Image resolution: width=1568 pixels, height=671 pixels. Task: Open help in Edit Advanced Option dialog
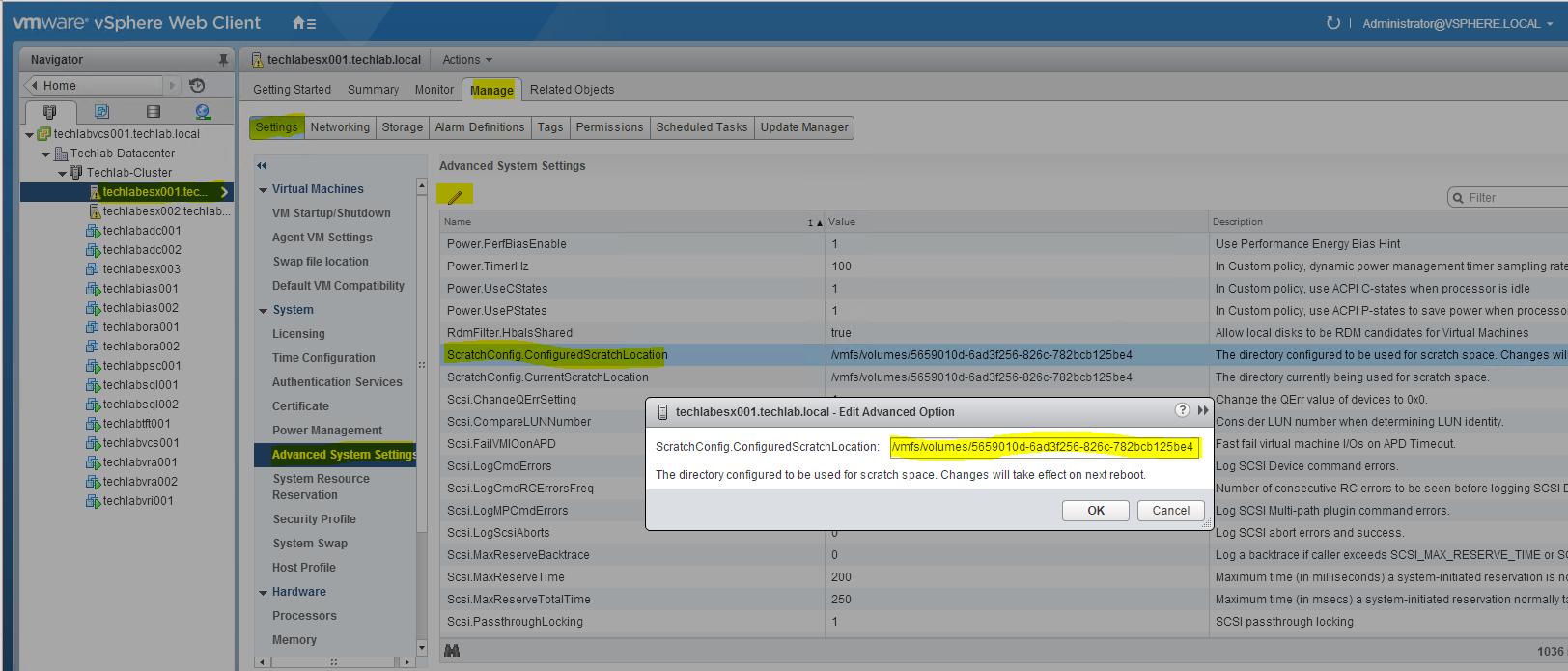pyautogui.click(x=1182, y=410)
